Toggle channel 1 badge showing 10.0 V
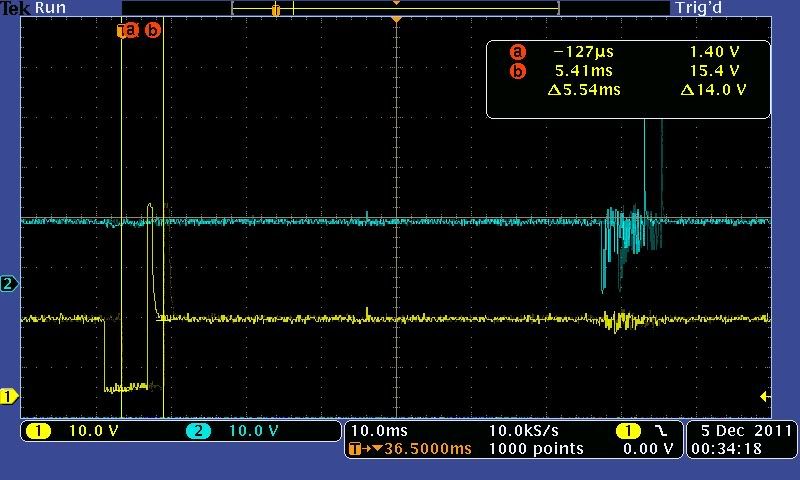The image size is (800, 480). tap(40, 431)
